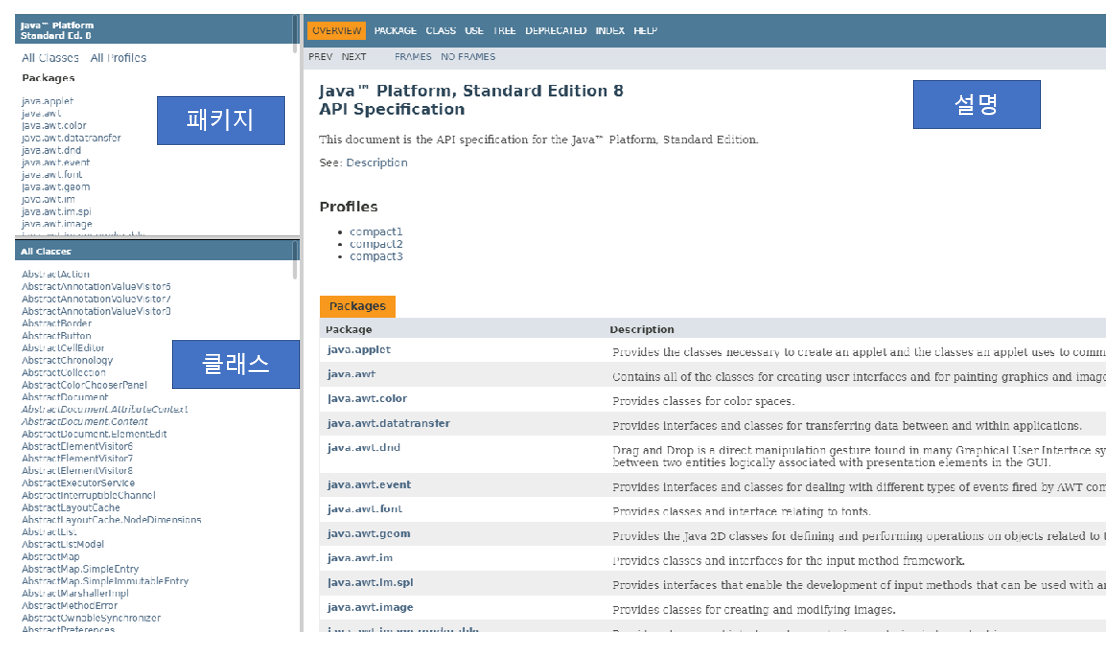Follow the Description link after See:
Screen dimensions: 1112x646
click(x=377, y=162)
